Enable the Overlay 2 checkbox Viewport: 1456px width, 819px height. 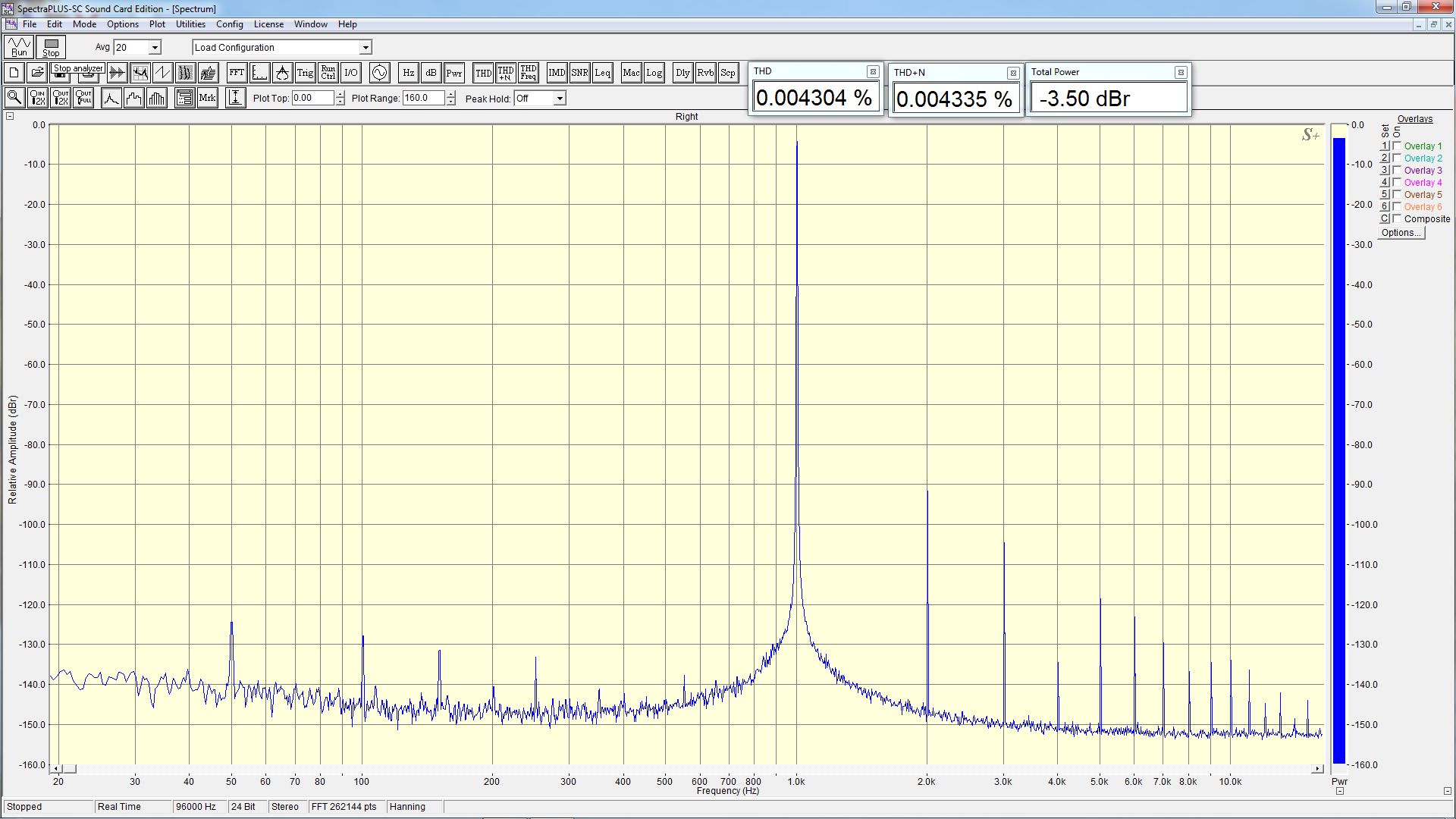1397,158
